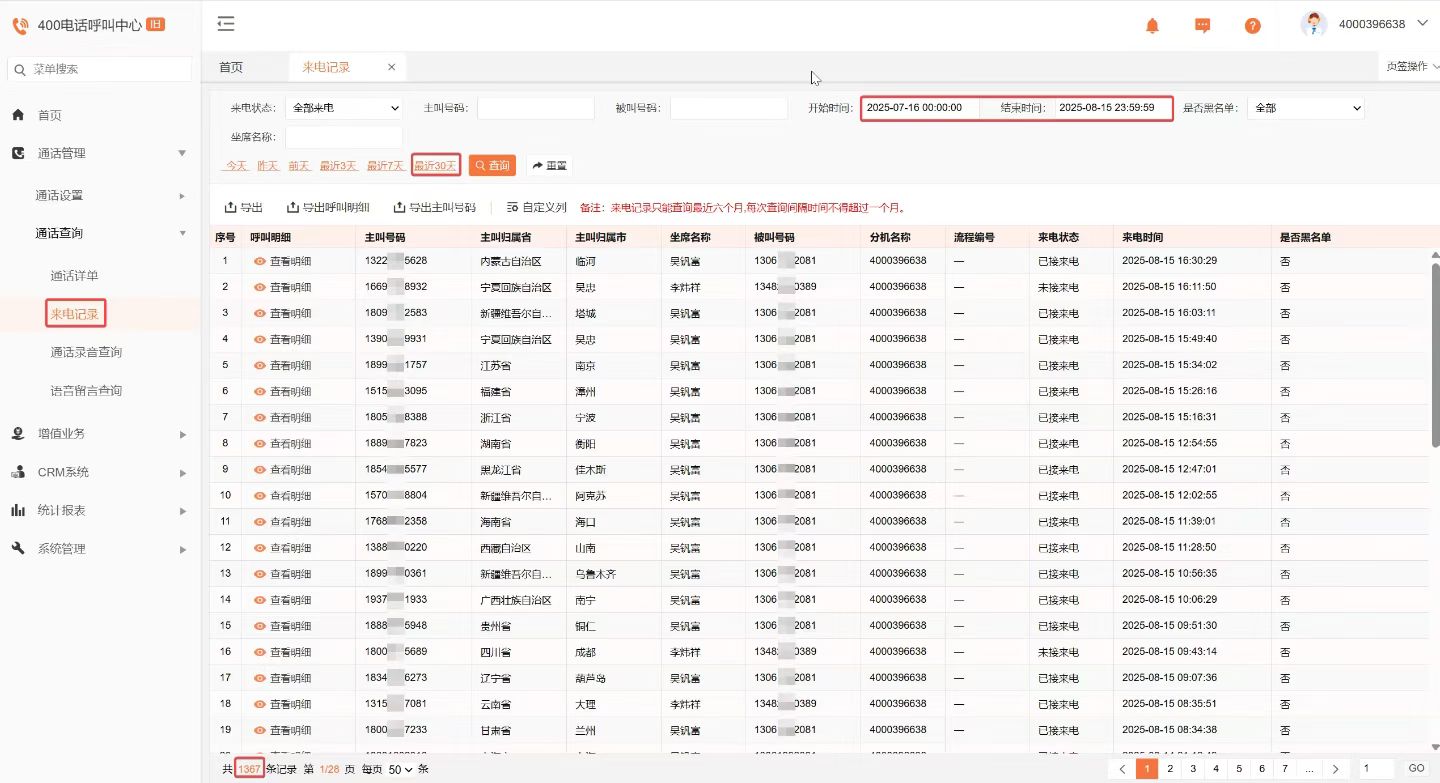
Task: Click the vertical table scrollbar
Action: tap(1435, 350)
